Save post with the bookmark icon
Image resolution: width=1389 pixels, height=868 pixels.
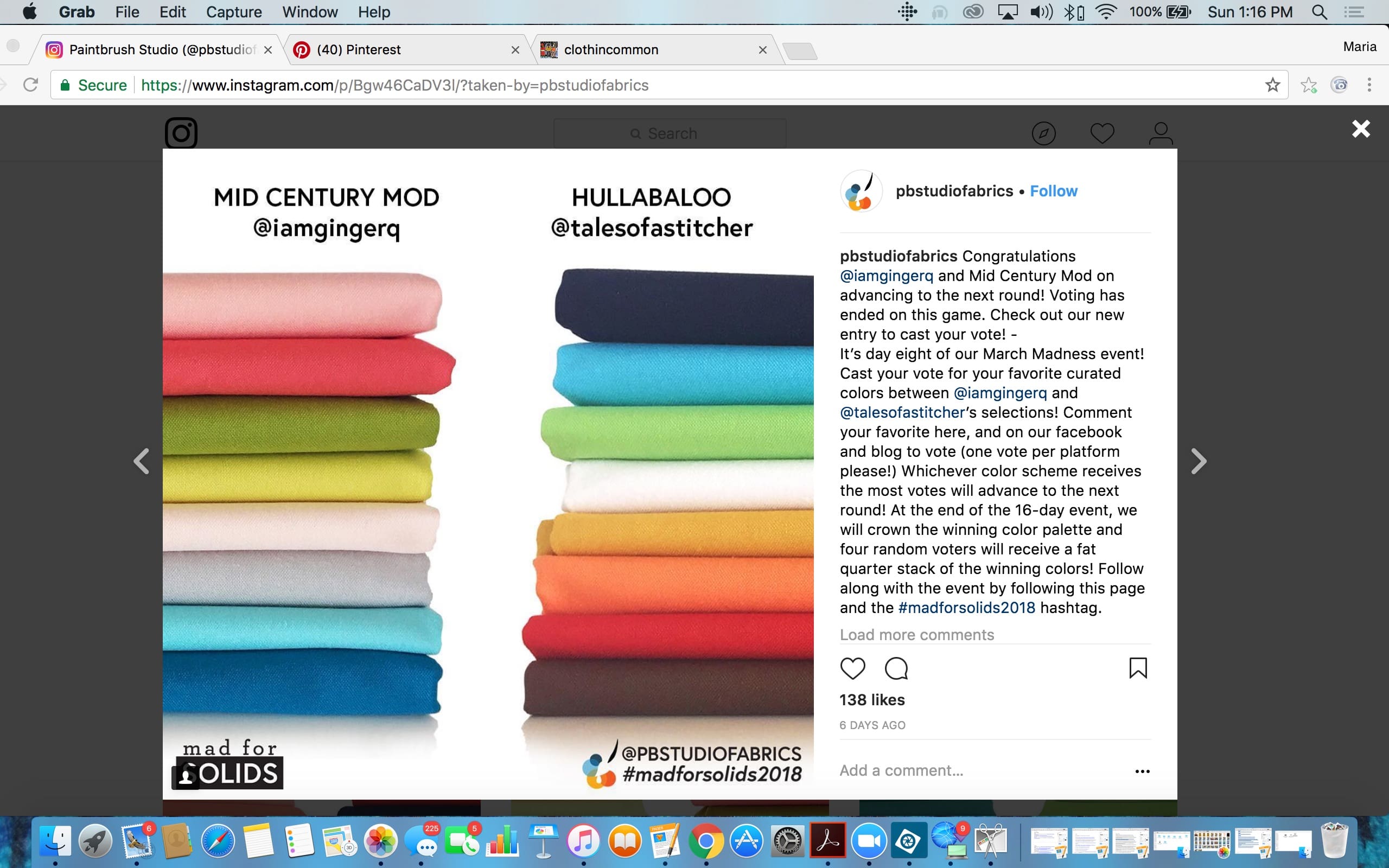[x=1138, y=668]
